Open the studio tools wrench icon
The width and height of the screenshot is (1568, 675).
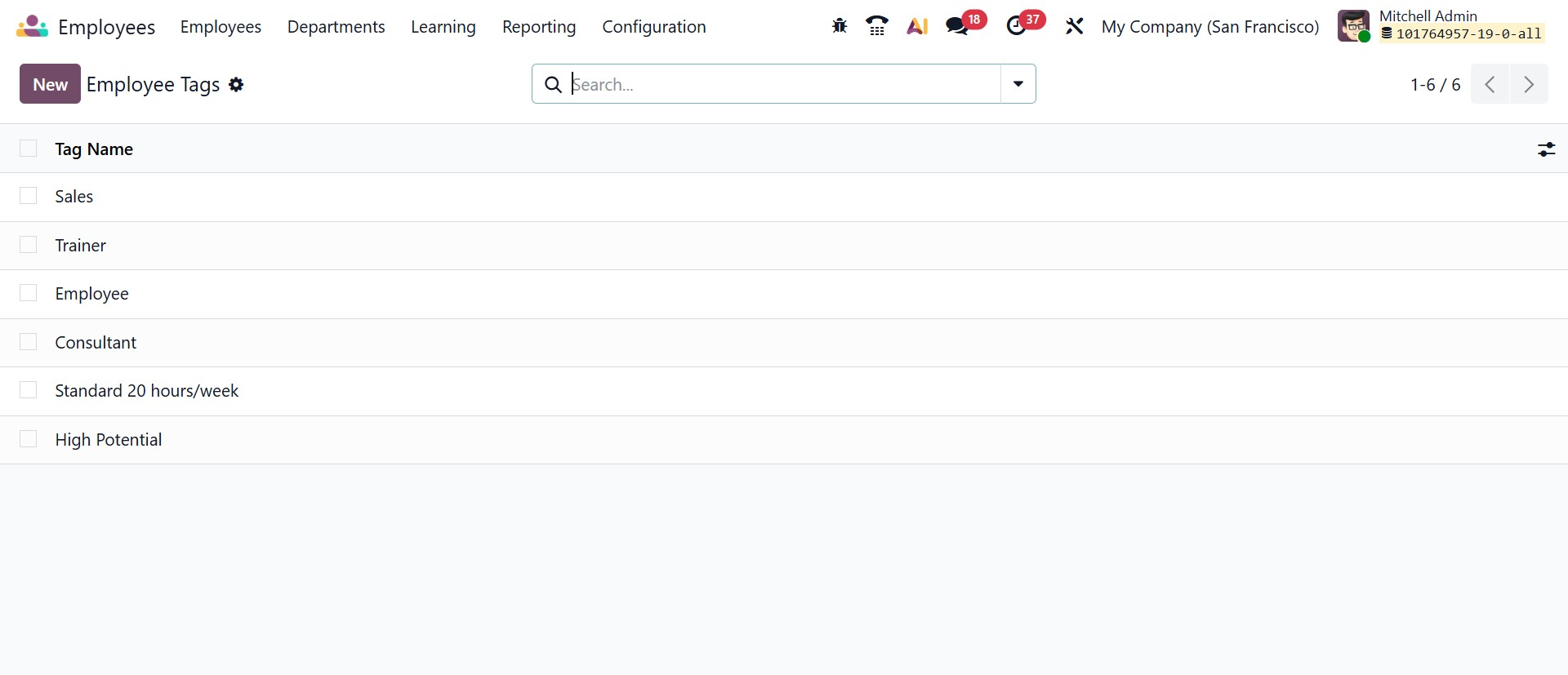tap(1075, 26)
